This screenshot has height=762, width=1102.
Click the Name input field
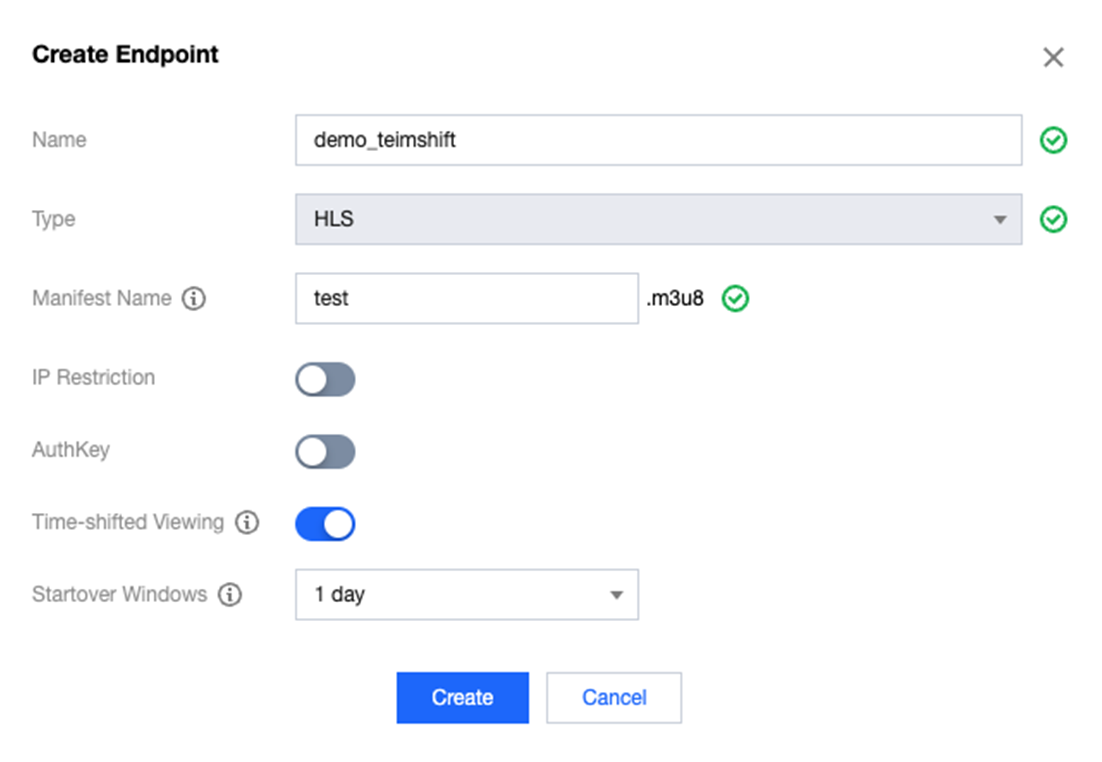pyautogui.click(x=657, y=140)
